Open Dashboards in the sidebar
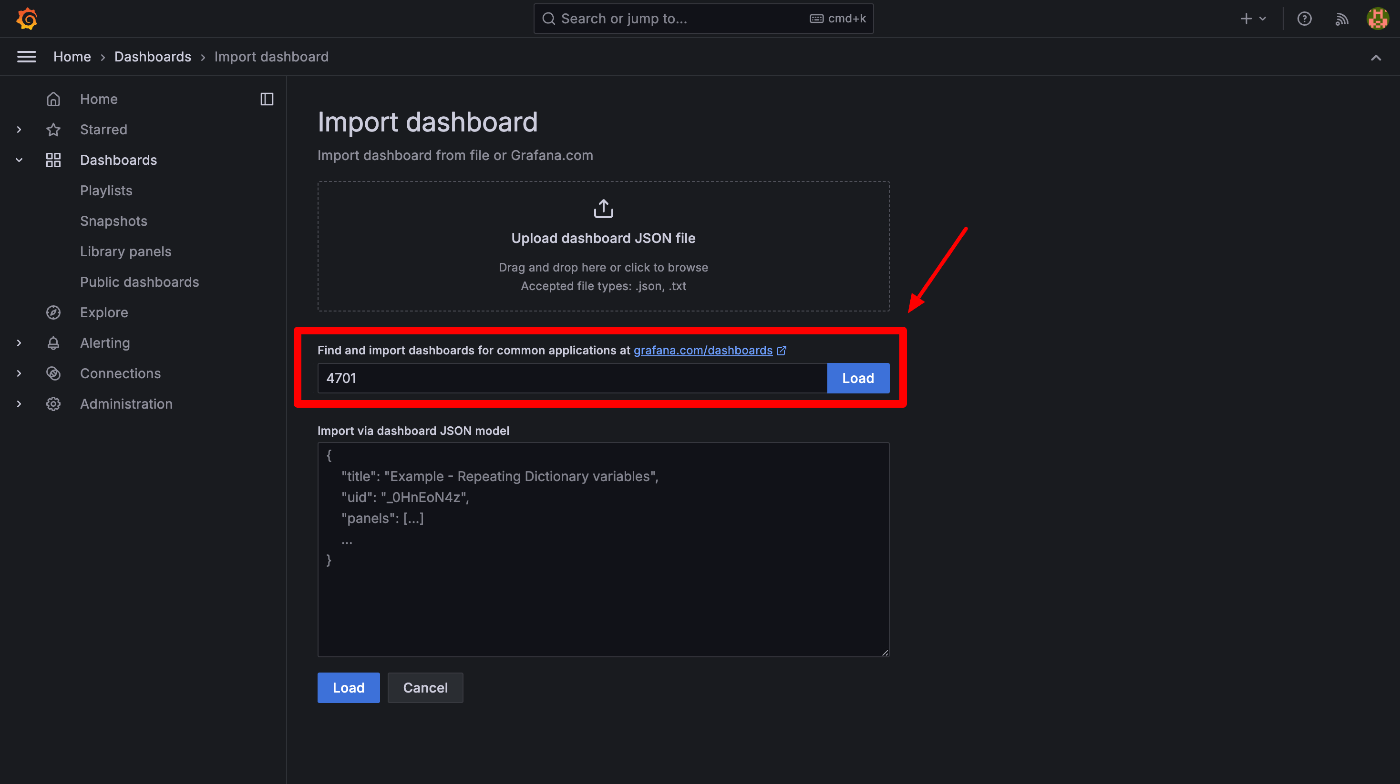This screenshot has width=1400, height=784. click(x=119, y=160)
